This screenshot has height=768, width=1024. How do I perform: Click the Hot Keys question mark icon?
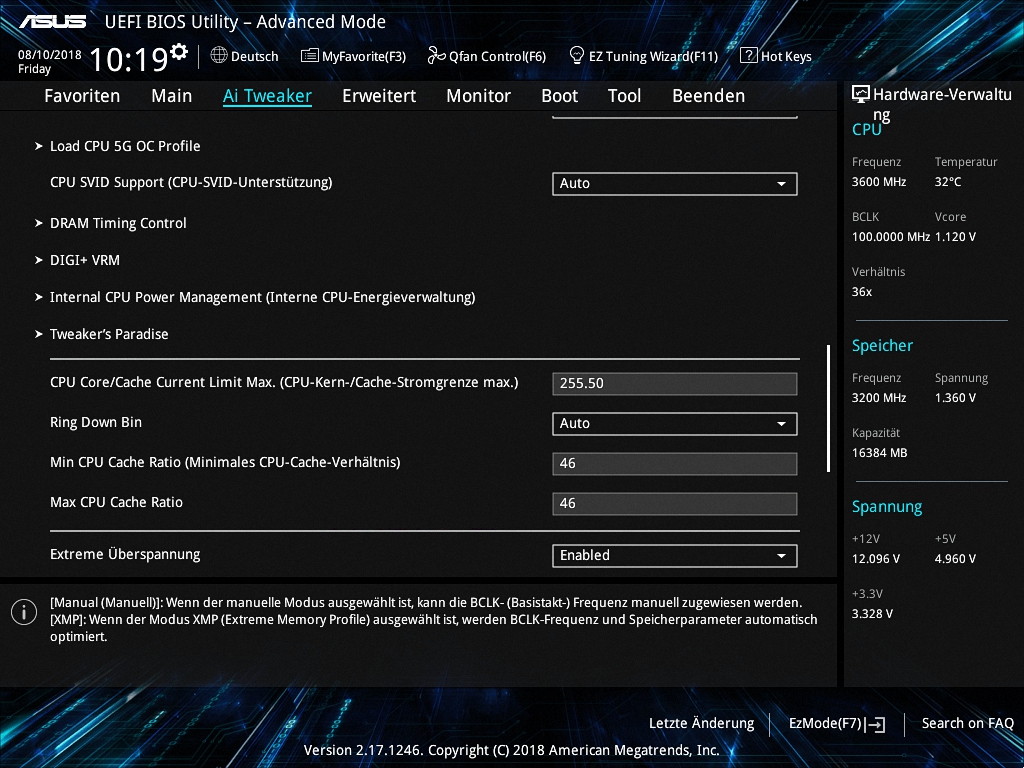748,56
